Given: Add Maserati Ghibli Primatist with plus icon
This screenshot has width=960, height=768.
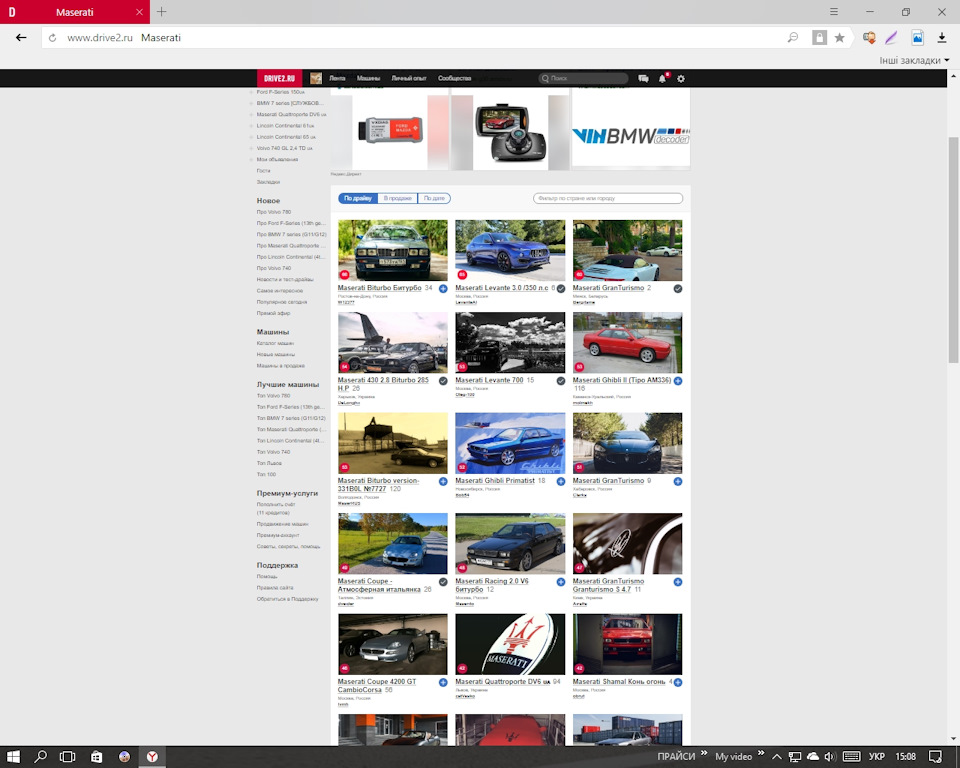Looking at the screenshot, I should [x=560, y=481].
